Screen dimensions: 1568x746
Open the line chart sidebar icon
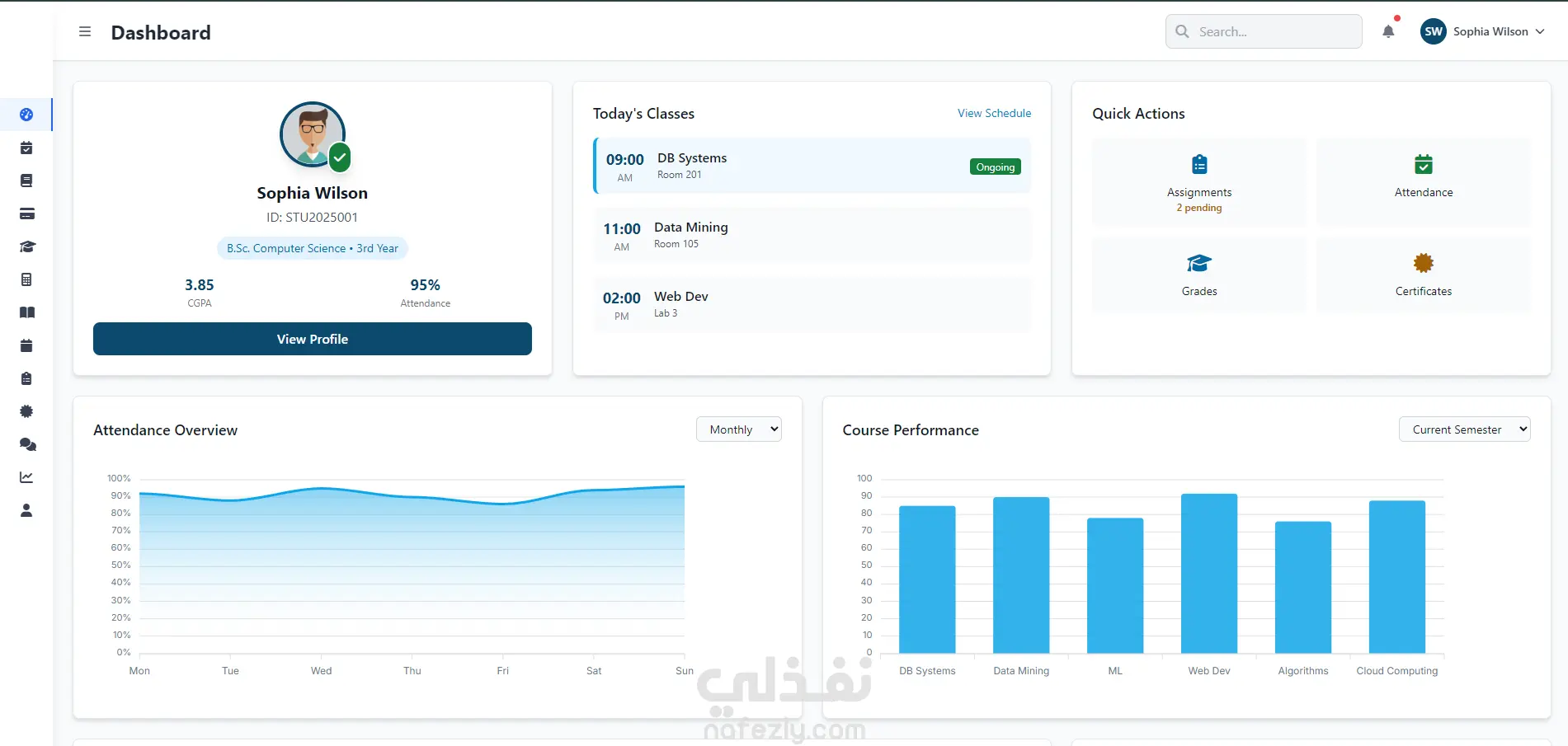coord(26,477)
